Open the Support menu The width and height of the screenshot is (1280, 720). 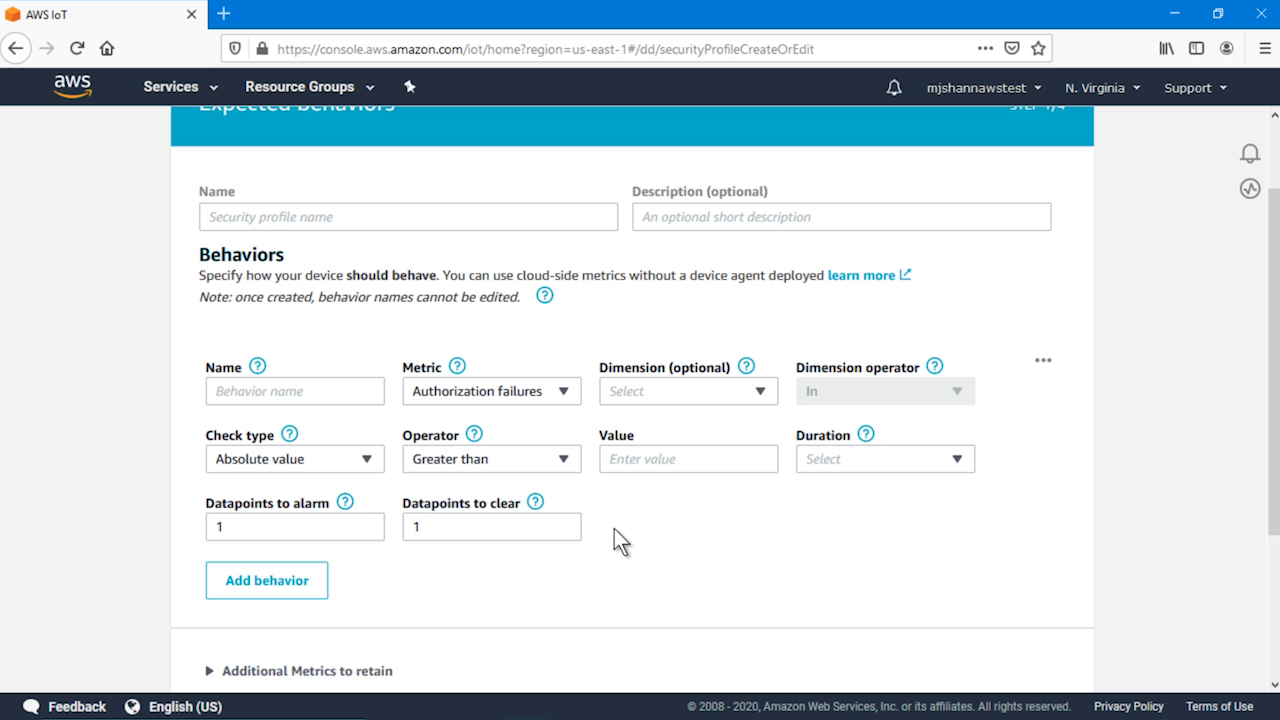(x=1195, y=88)
